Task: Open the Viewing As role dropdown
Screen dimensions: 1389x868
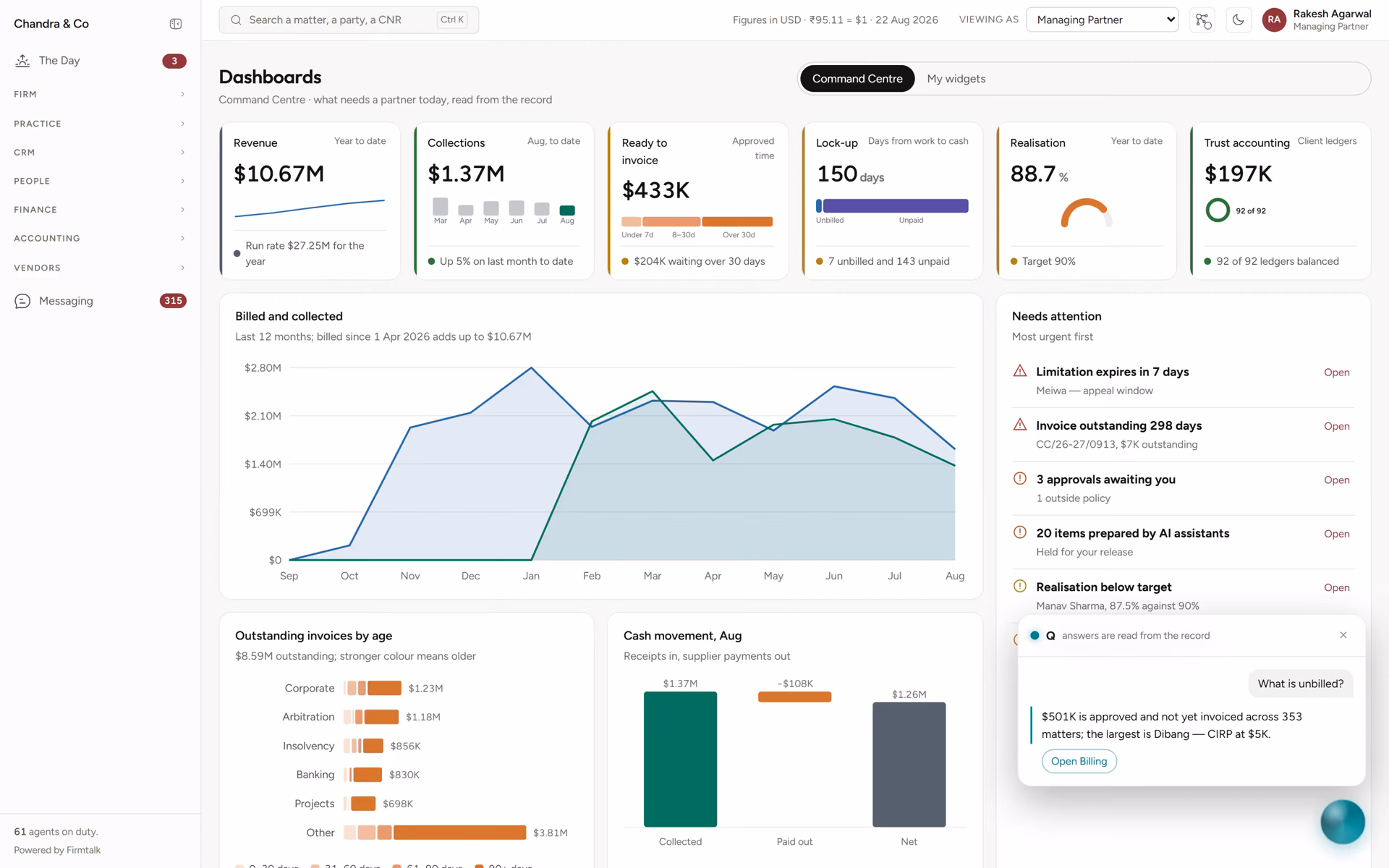Action: (1103, 20)
